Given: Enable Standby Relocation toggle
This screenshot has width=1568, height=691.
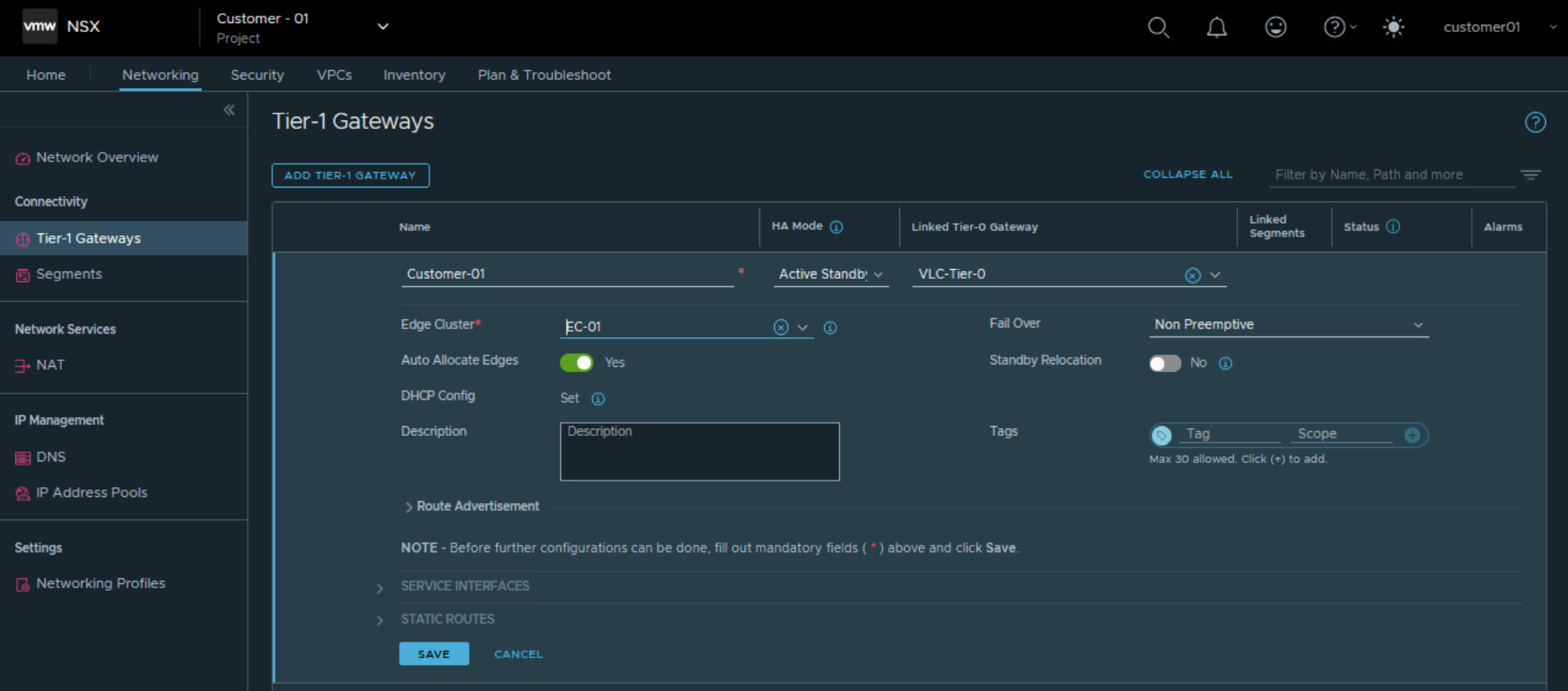Looking at the screenshot, I should pyautogui.click(x=1164, y=364).
